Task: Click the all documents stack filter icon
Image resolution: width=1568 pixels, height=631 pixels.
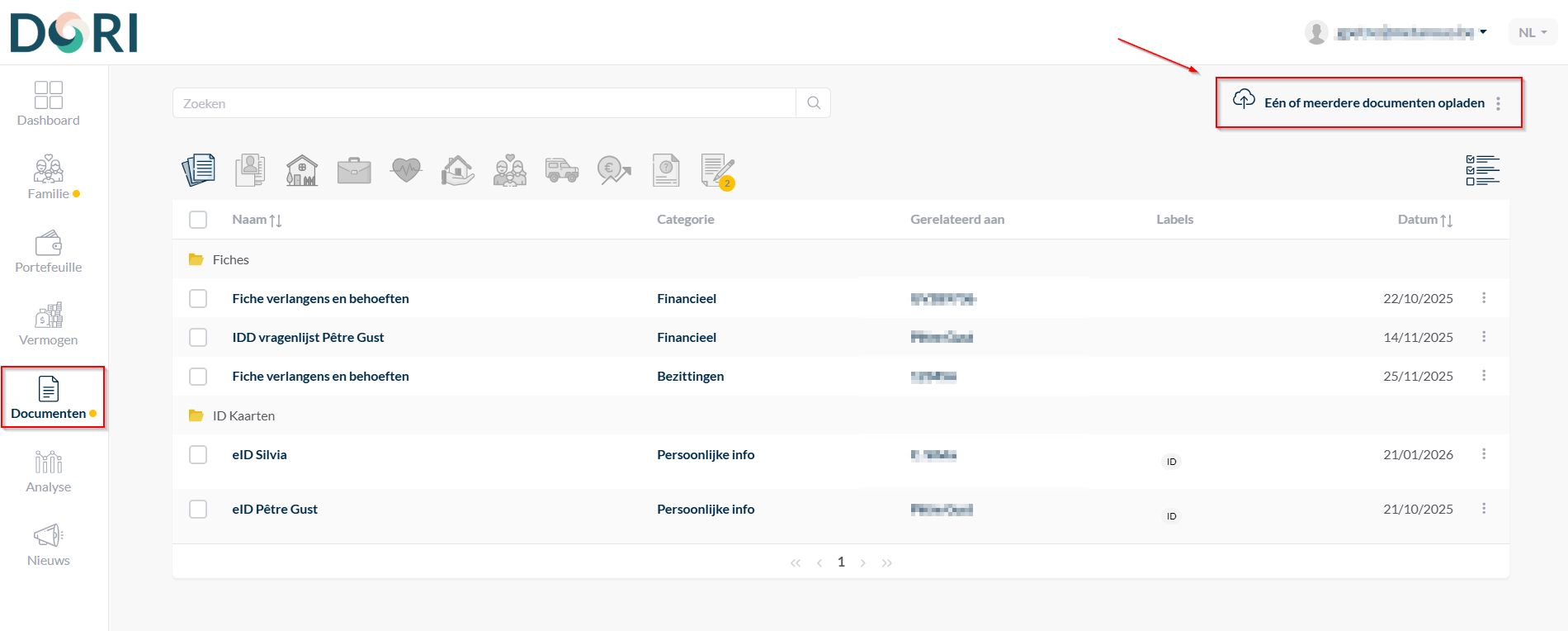Action: tap(198, 170)
